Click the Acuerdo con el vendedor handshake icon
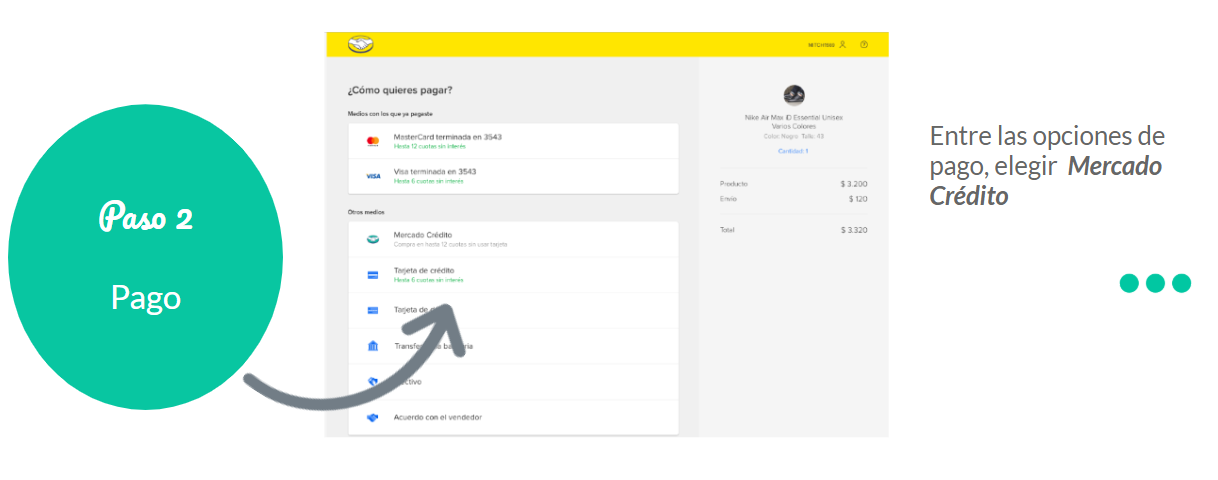The height and width of the screenshot is (480, 1218). 373,417
